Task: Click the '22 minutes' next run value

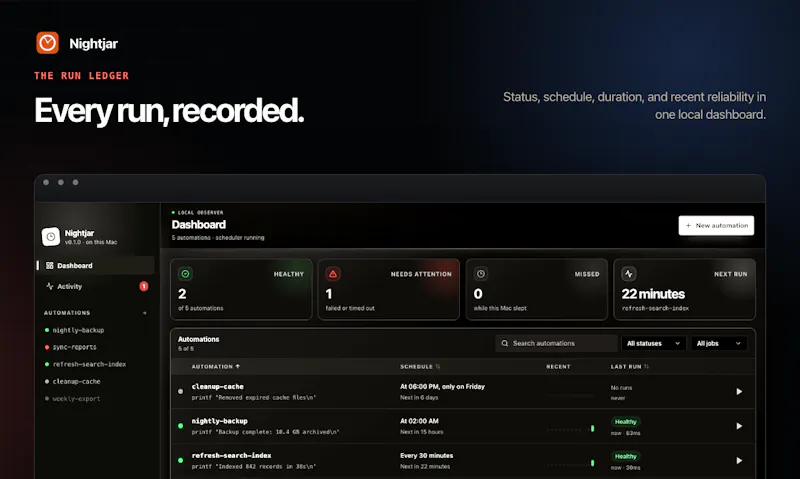Action: pos(653,294)
